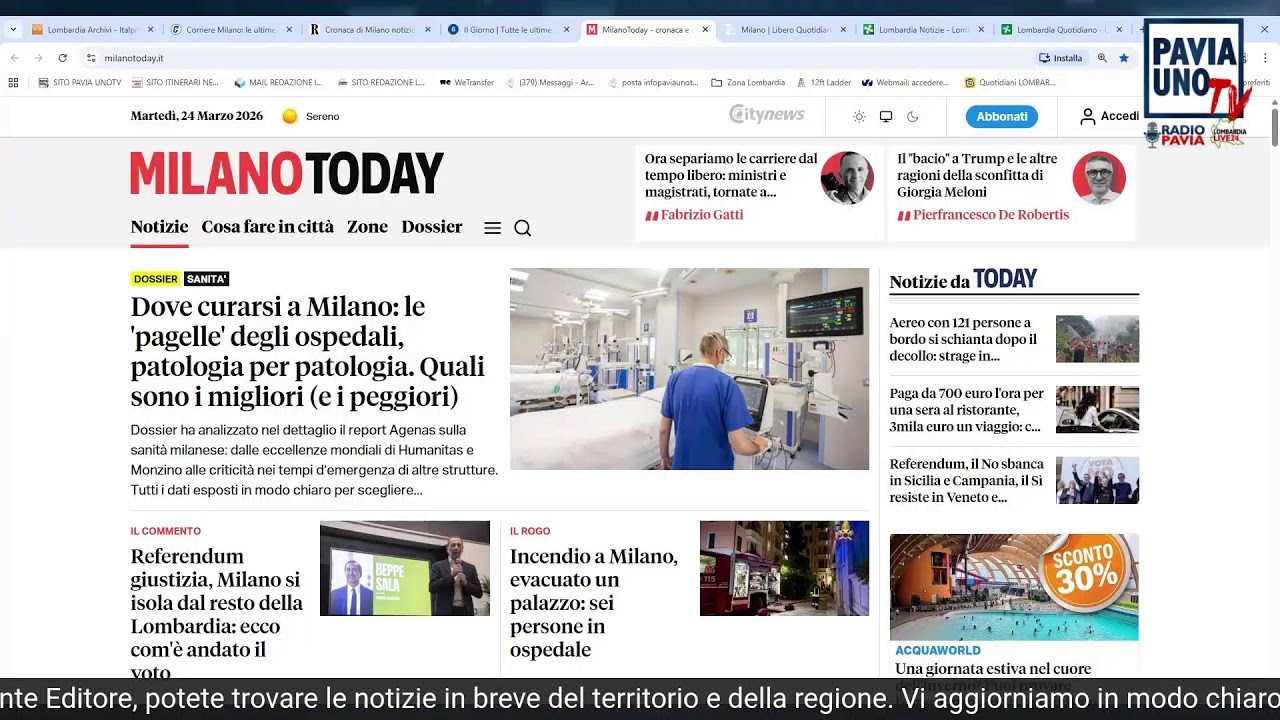
Task: Open Referendum il No sbanca news
Action: tap(967, 481)
